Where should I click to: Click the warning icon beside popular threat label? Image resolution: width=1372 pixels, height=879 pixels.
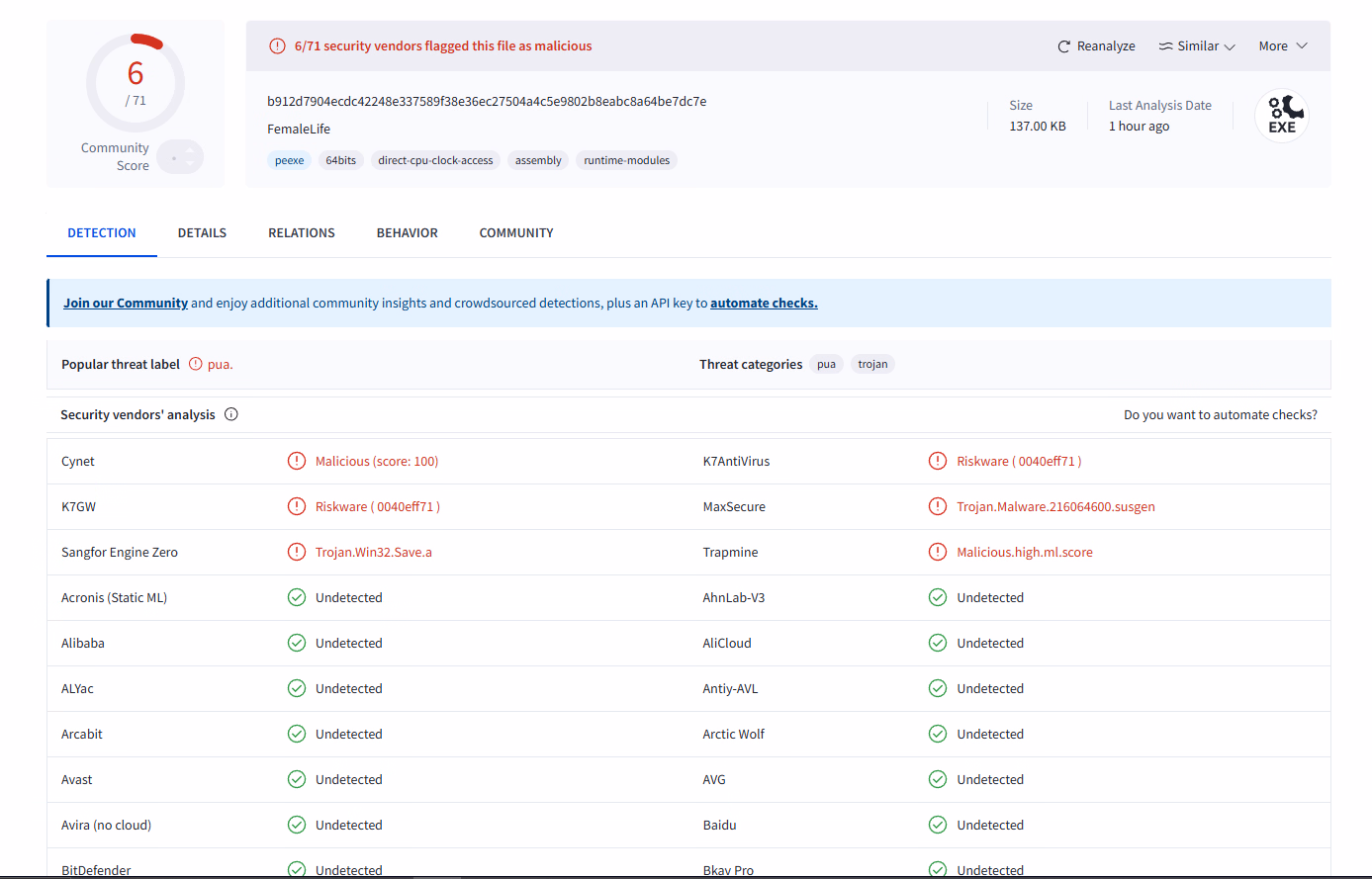tap(195, 364)
